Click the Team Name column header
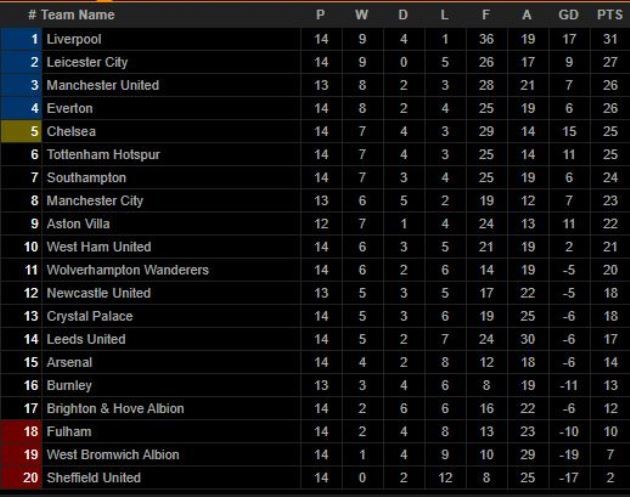Viewport: 630px width, 497px height. [77, 15]
